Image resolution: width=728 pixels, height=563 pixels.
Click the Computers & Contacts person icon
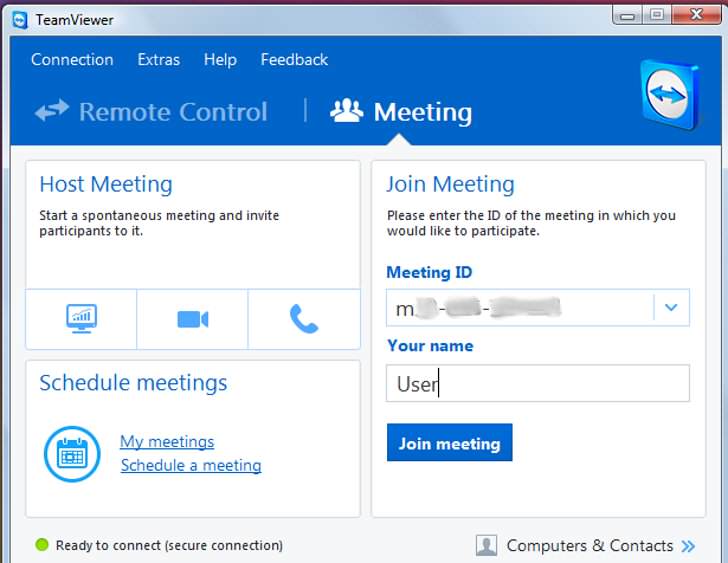point(486,545)
